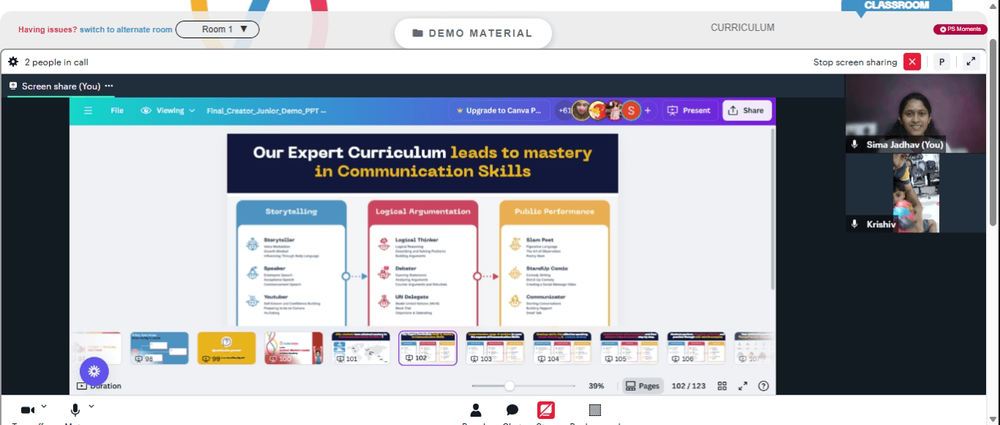Click the 39% zoom level

[x=596, y=386]
